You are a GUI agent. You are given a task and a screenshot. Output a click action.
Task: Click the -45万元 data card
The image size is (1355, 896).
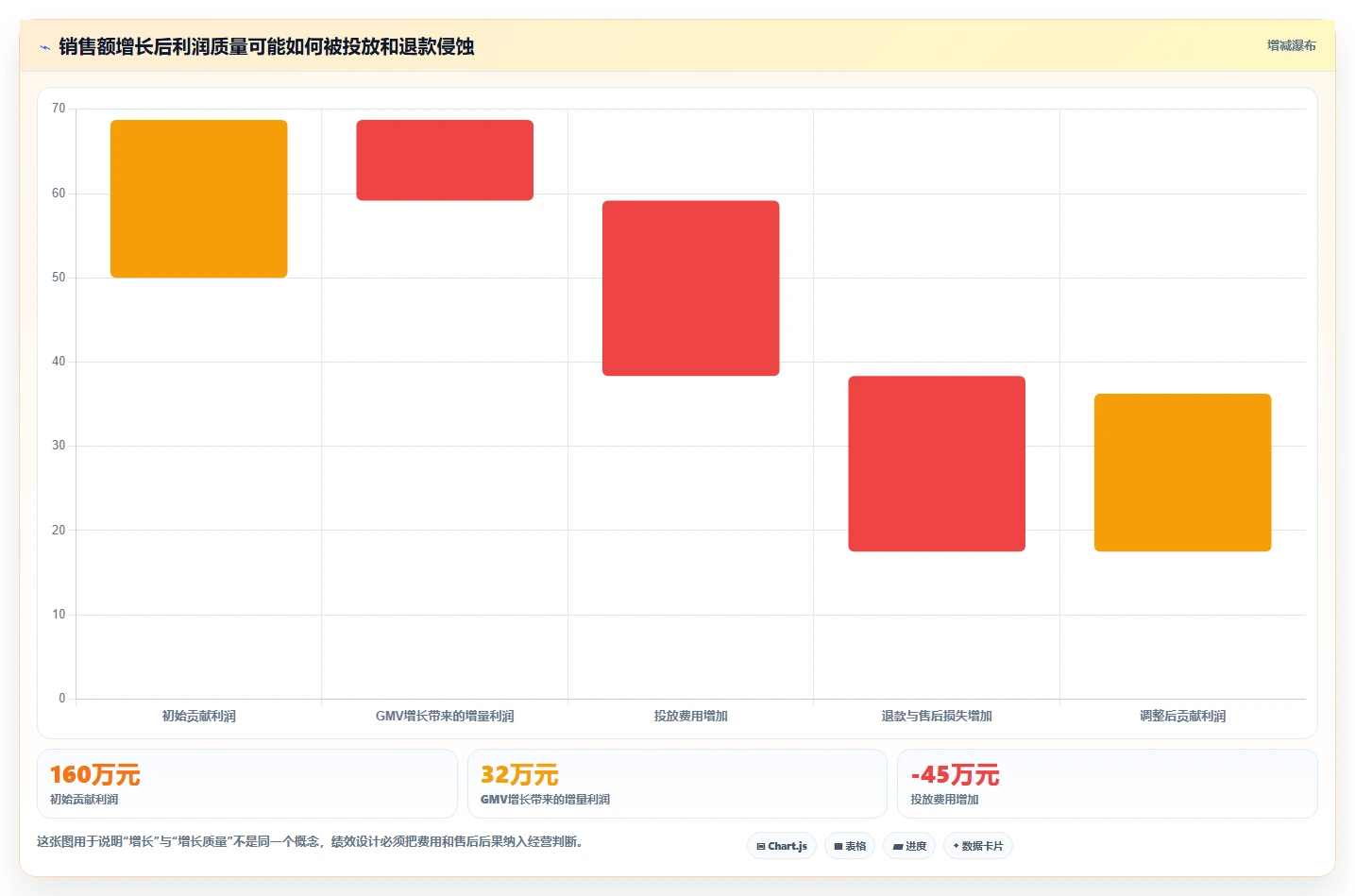pyautogui.click(x=1108, y=784)
